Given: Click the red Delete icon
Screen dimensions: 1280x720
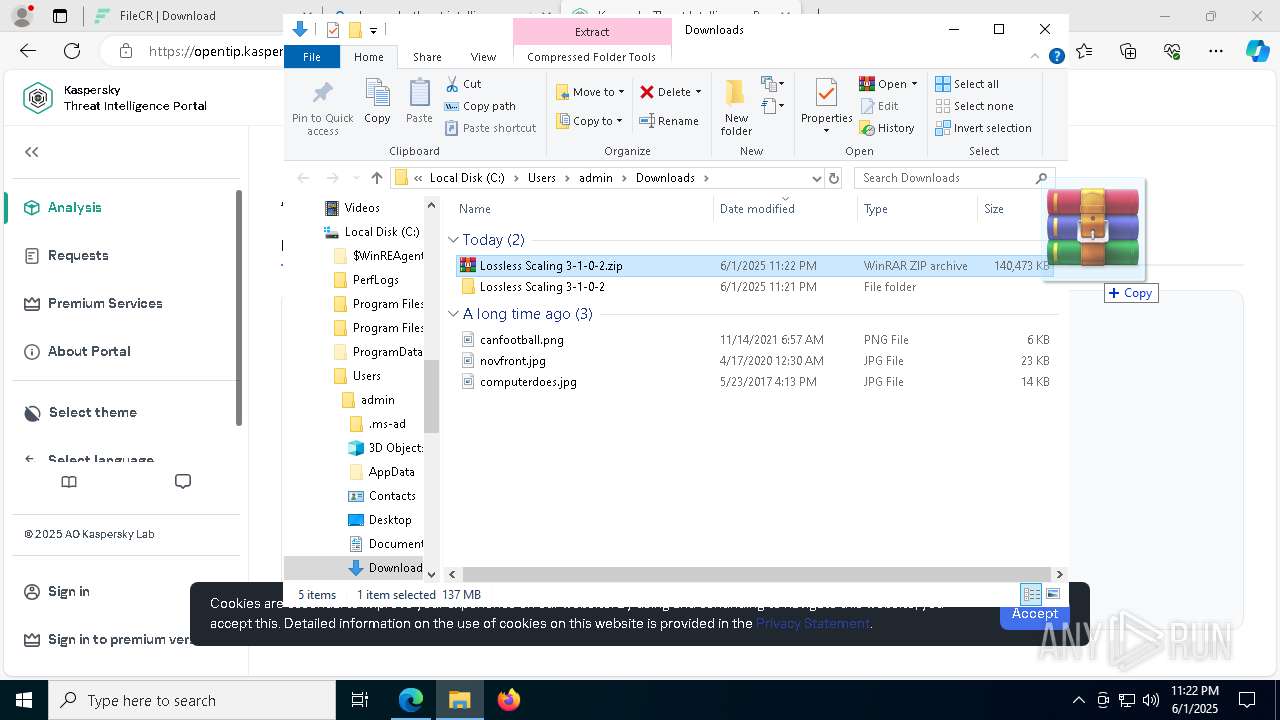Looking at the screenshot, I should coord(647,92).
